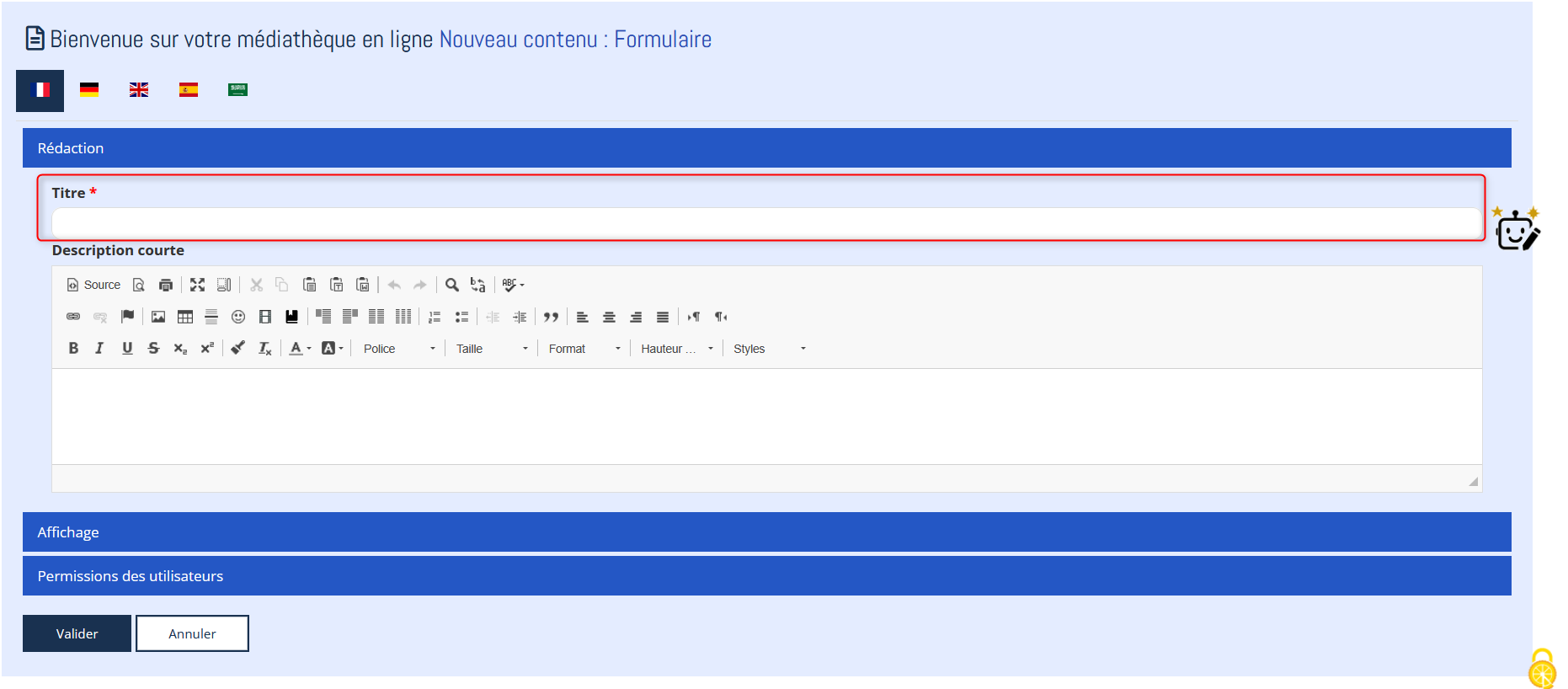Expand the Styles dropdown
This screenshot has width=1568, height=689.
[769, 349]
